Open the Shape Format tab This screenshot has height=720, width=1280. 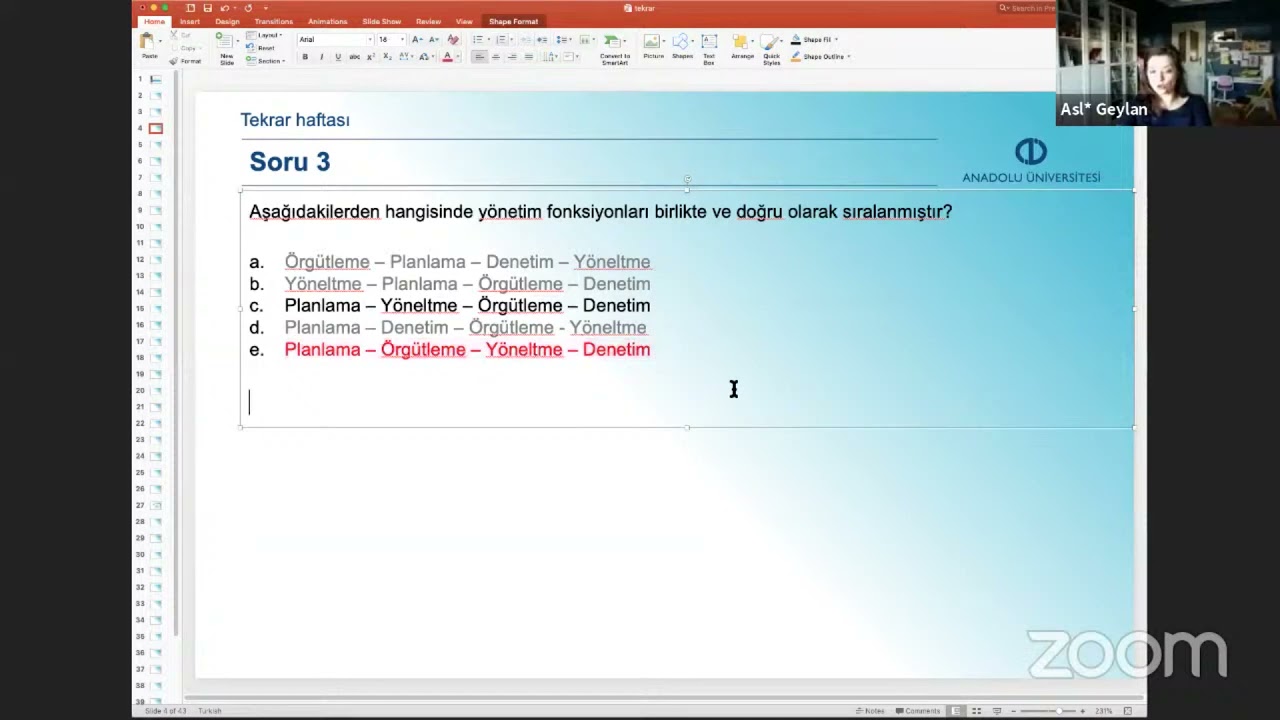pyautogui.click(x=513, y=22)
